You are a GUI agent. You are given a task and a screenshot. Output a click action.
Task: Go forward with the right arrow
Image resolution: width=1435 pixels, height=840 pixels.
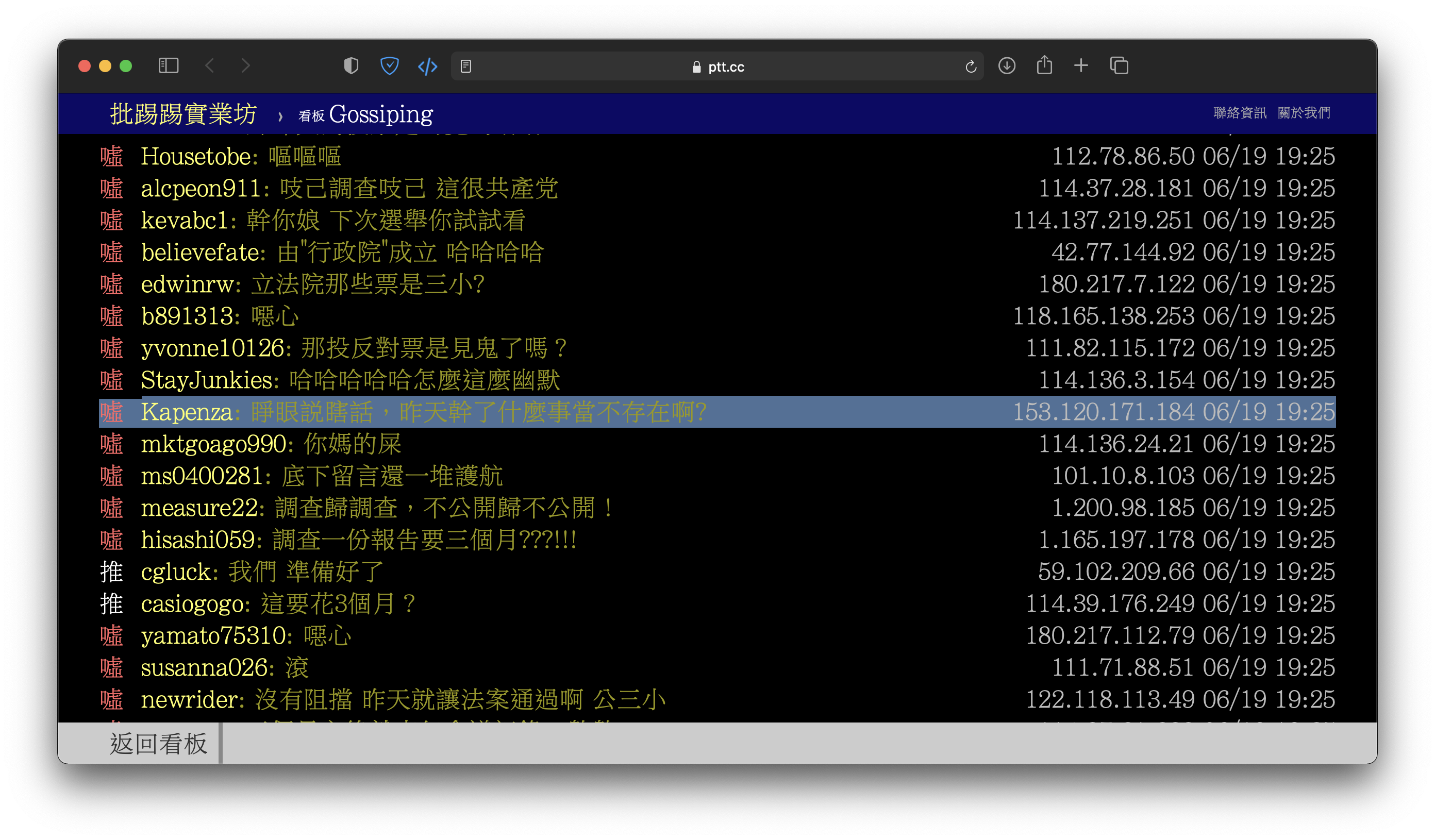[245, 66]
